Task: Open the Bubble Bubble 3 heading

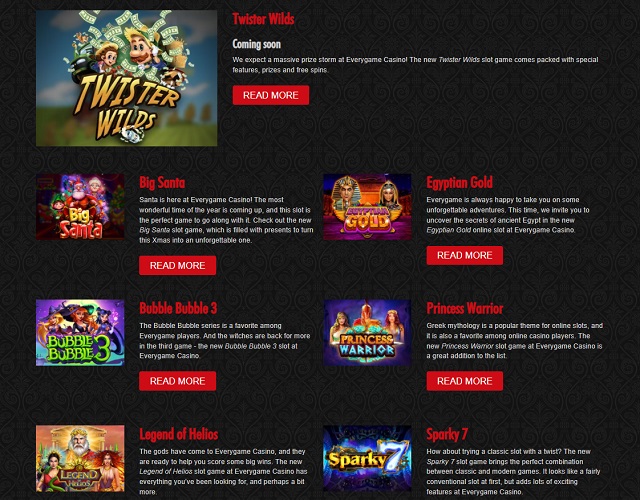Action: 178,308
